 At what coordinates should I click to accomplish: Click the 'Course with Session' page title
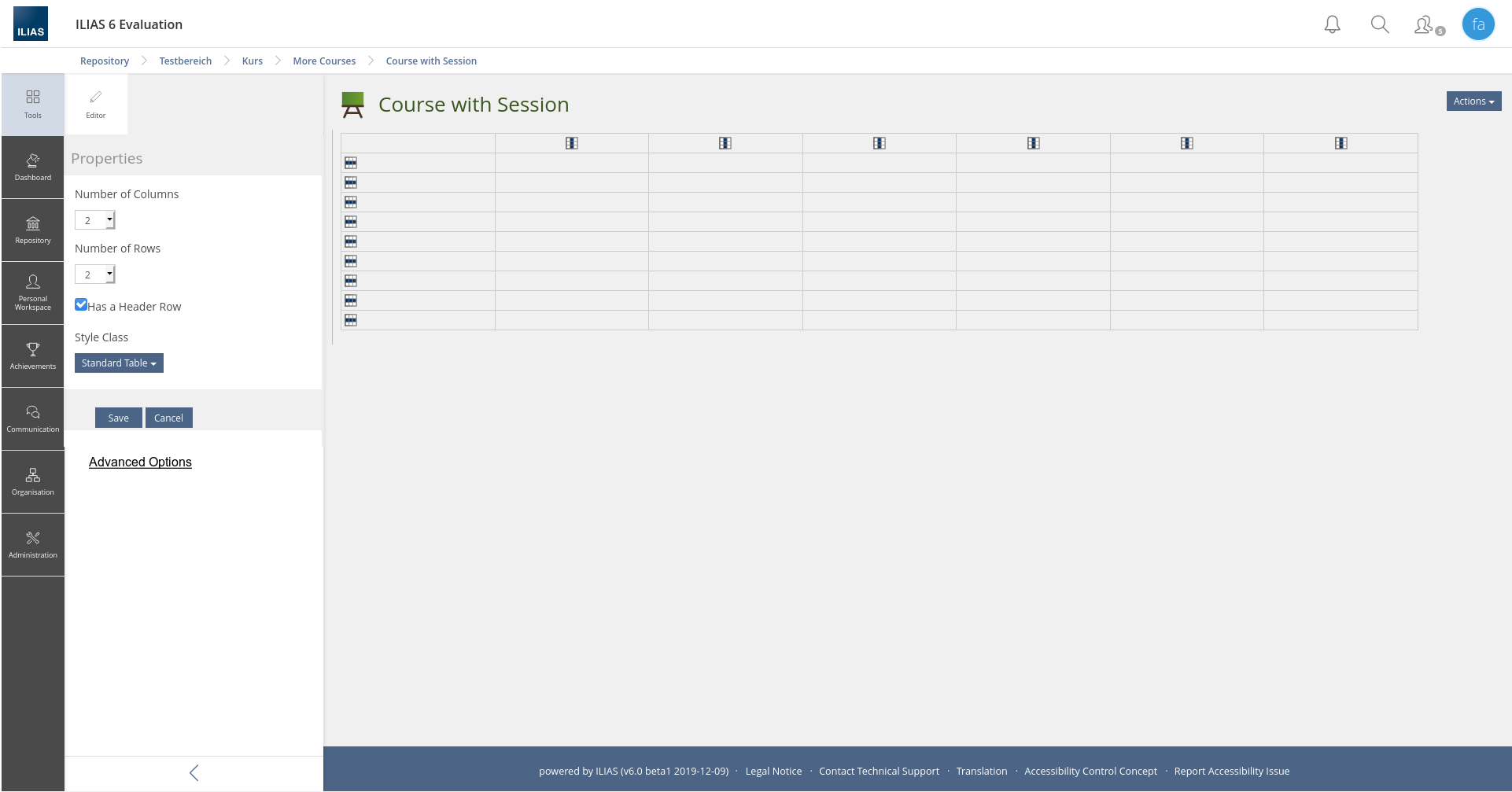474,105
